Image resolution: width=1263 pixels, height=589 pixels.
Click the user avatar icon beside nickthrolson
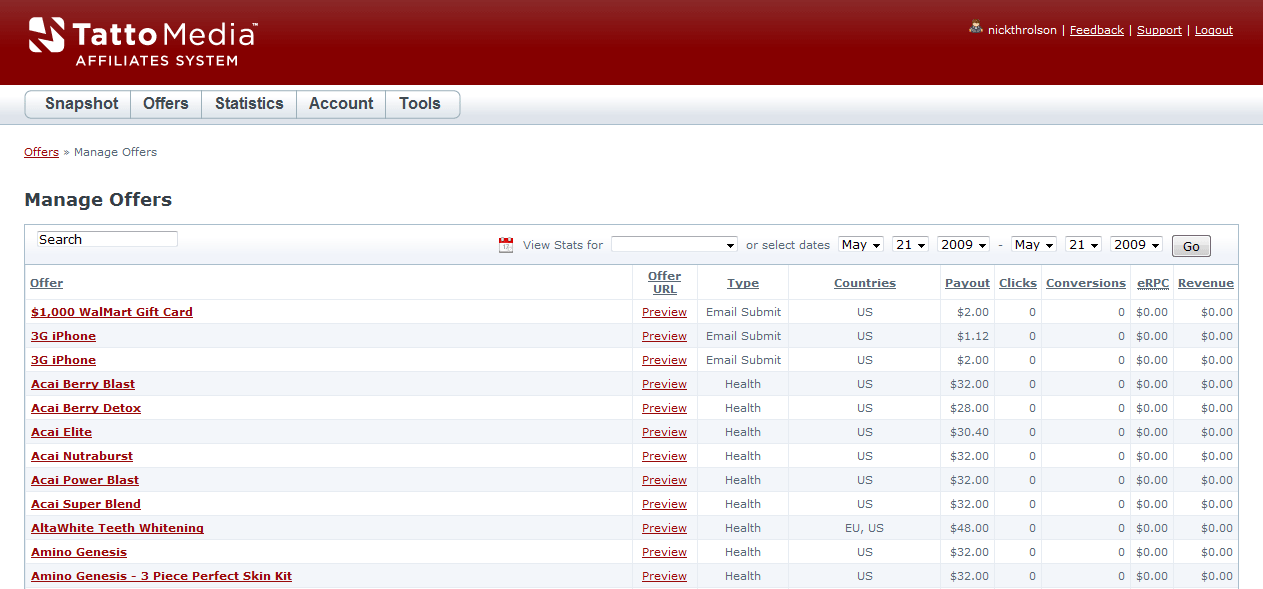976,28
